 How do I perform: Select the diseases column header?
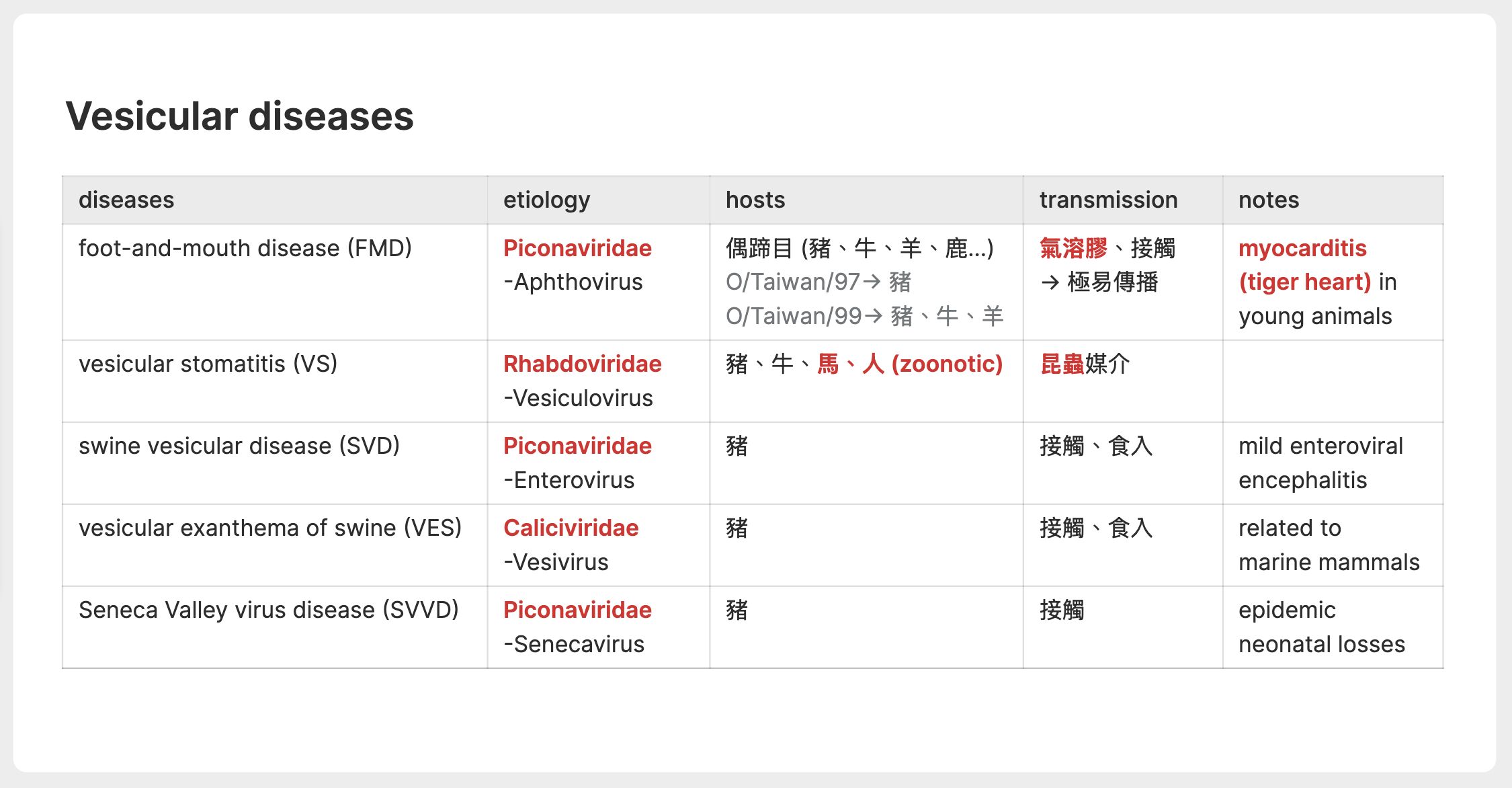pyautogui.click(x=274, y=200)
